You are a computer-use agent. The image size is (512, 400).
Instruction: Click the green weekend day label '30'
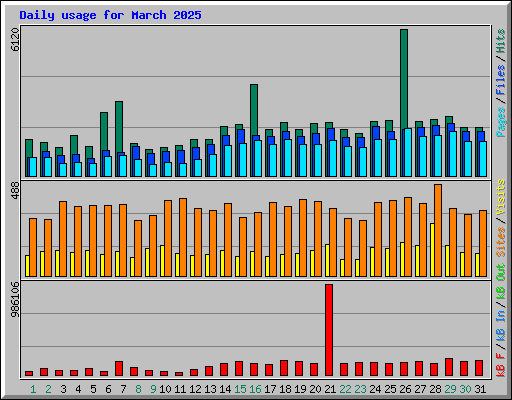(x=465, y=389)
